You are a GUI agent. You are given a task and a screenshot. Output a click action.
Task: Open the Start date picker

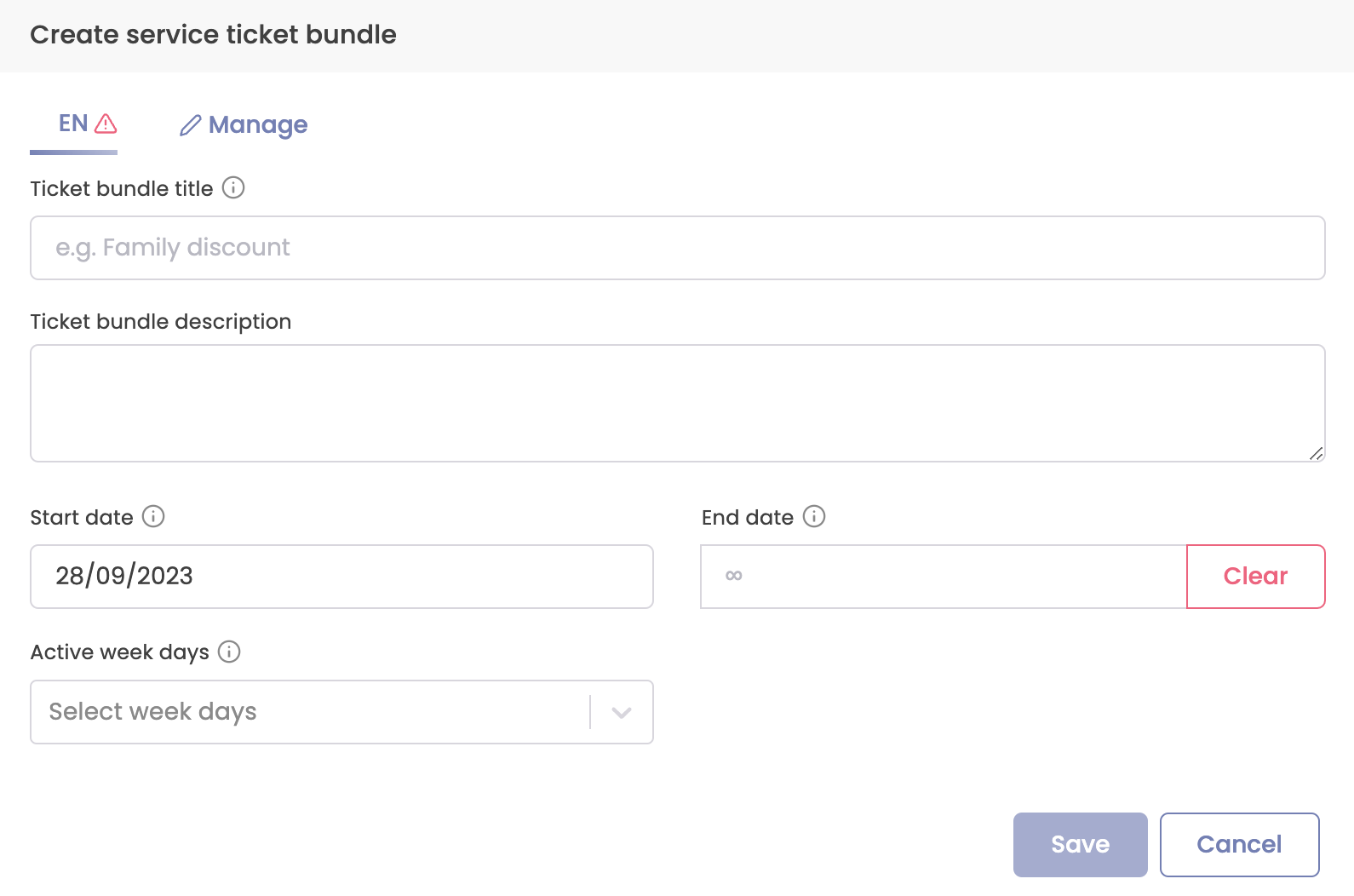[x=341, y=576]
